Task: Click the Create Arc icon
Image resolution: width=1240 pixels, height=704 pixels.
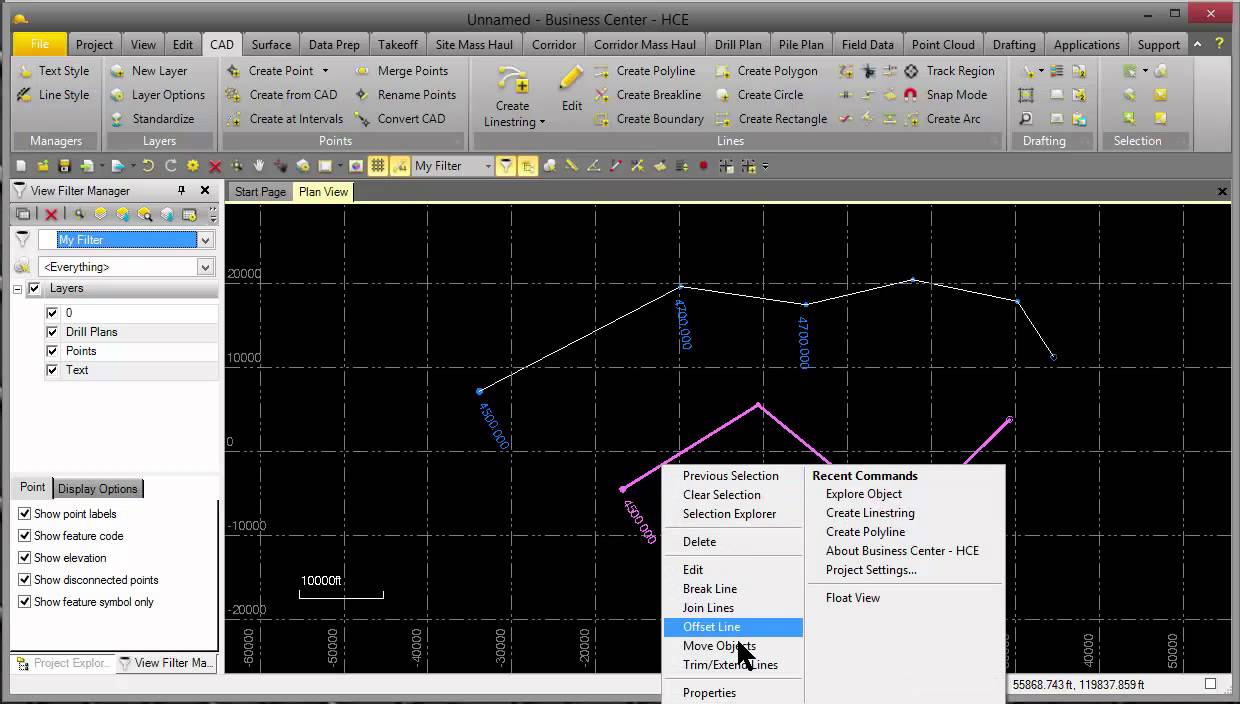Action: coord(911,119)
